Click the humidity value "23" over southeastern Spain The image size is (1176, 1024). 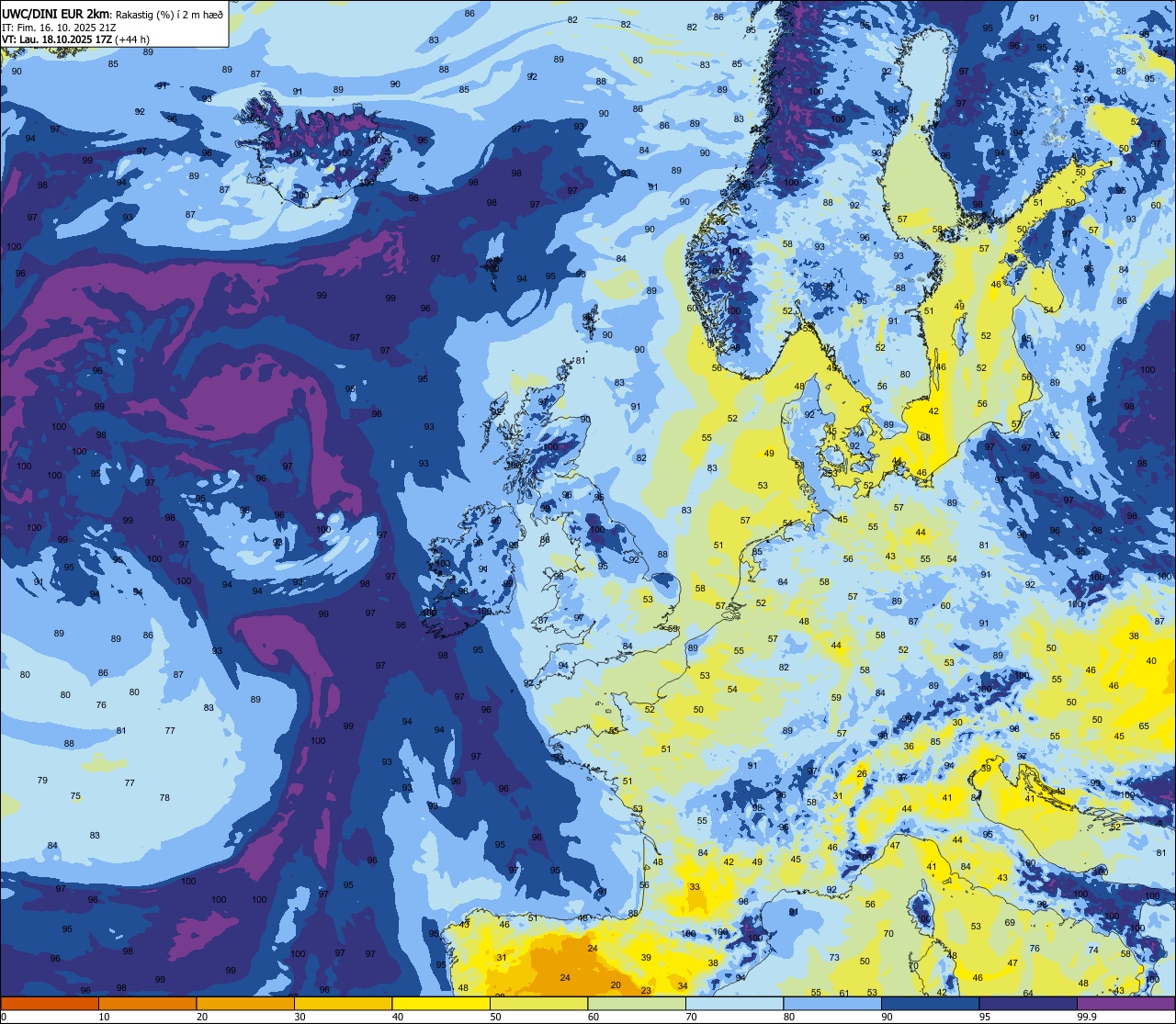646,990
